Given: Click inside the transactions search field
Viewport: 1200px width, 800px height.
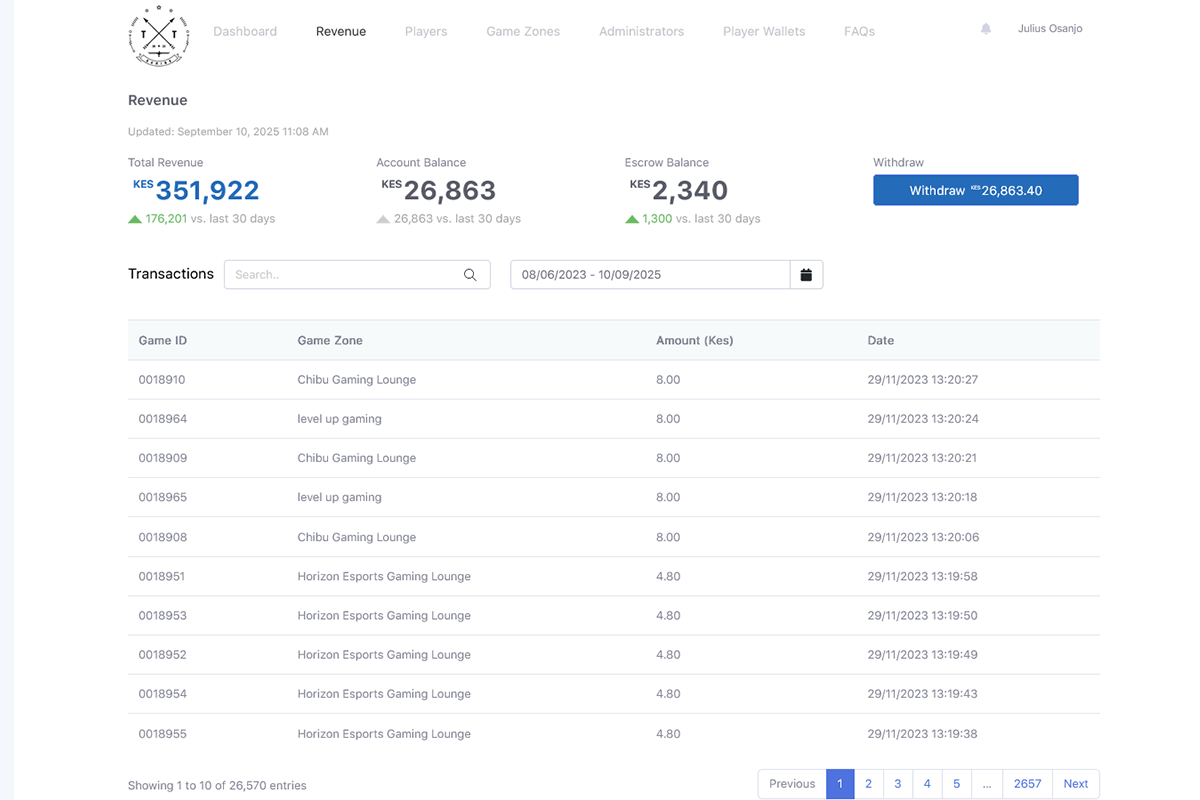Looking at the screenshot, I should 340,275.
